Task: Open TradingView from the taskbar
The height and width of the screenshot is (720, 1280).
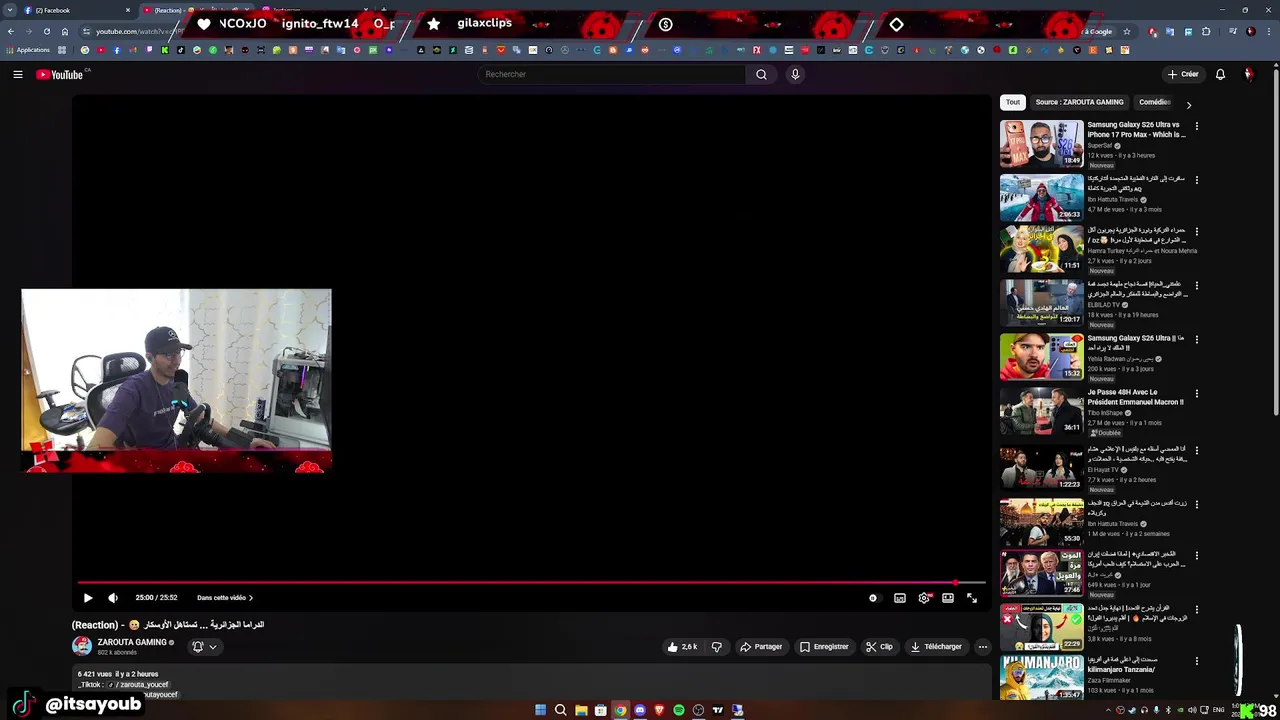Action: (x=718, y=710)
